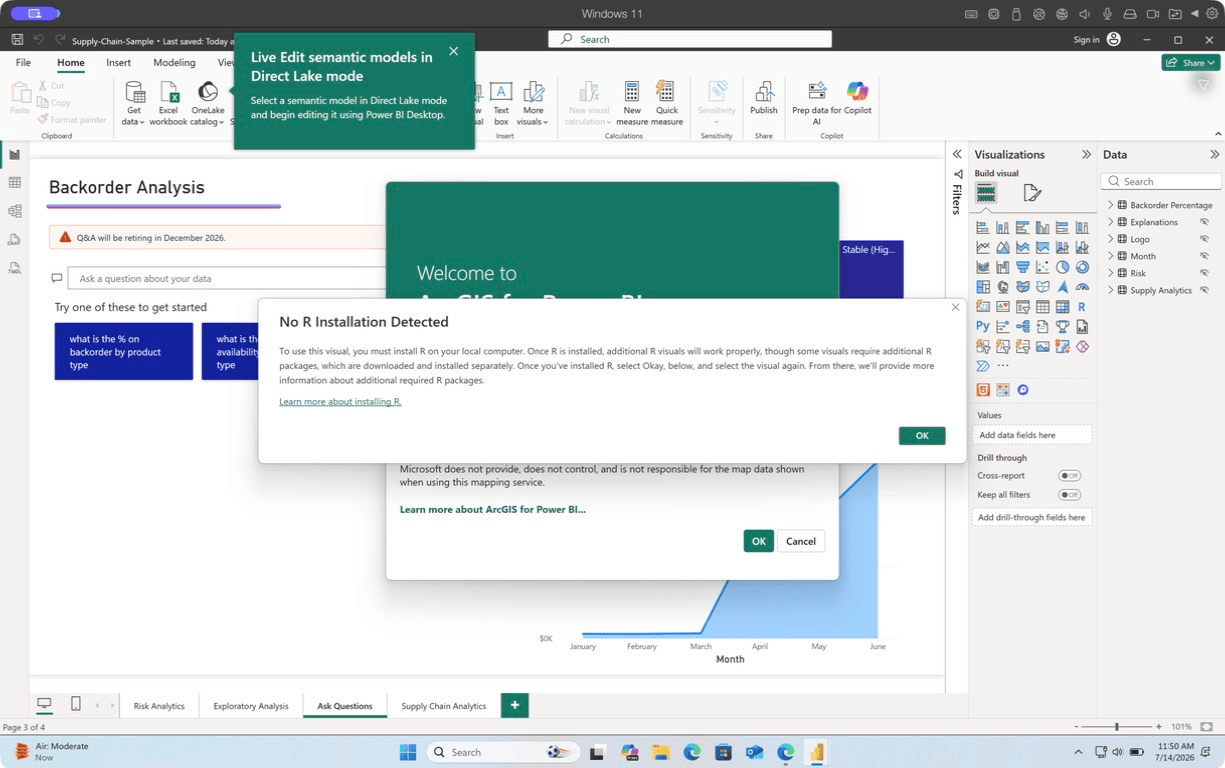Choose the Power Automate visual icon
1225x768 pixels.
click(x=983, y=366)
